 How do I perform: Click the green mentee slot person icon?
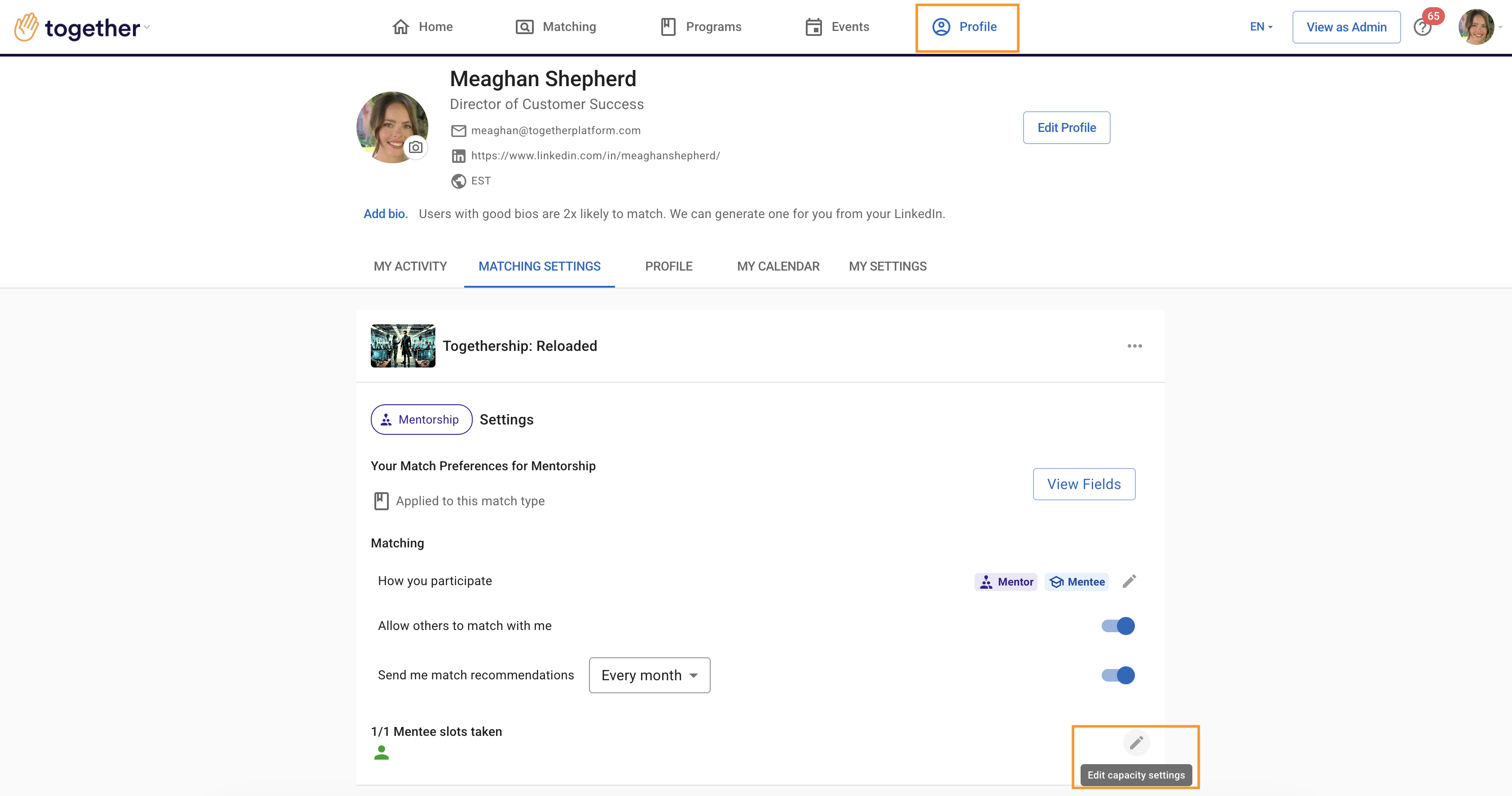pyautogui.click(x=382, y=752)
